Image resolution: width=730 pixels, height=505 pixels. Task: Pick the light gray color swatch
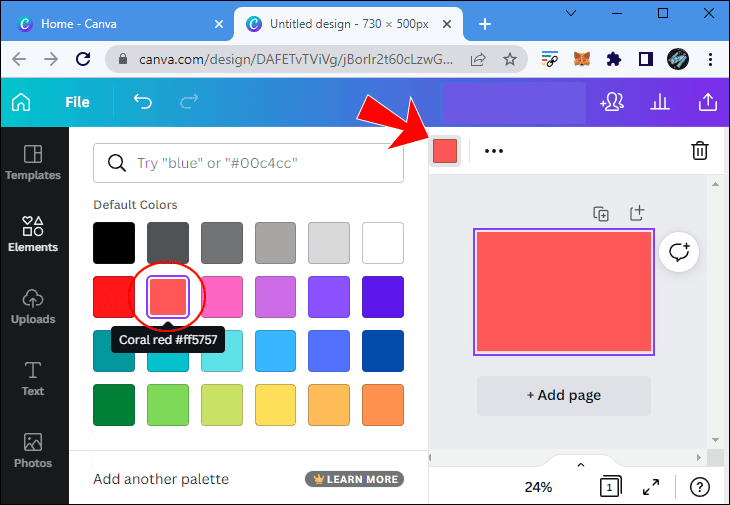[x=329, y=243]
